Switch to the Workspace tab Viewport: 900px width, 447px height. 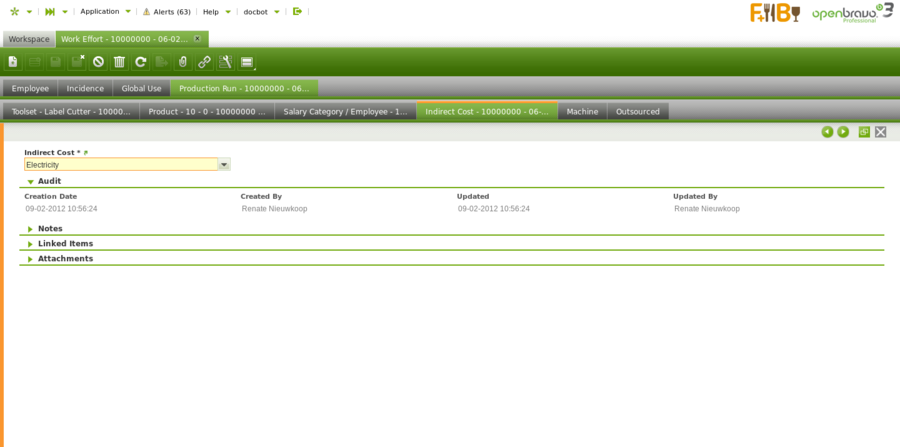click(29, 39)
